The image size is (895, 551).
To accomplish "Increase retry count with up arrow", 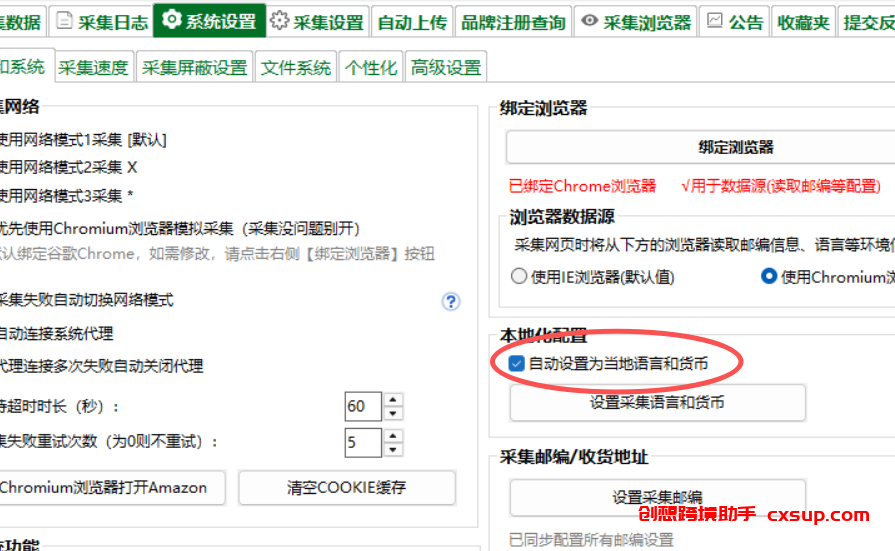I will pyautogui.click(x=393, y=435).
